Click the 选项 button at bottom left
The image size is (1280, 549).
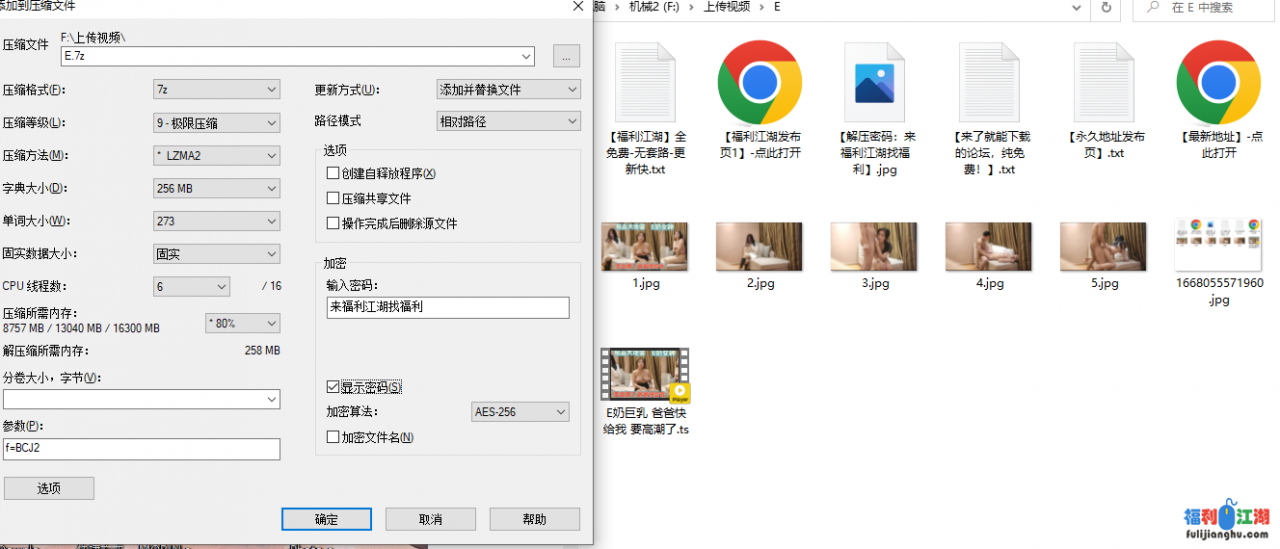pyautogui.click(x=49, y=488)
